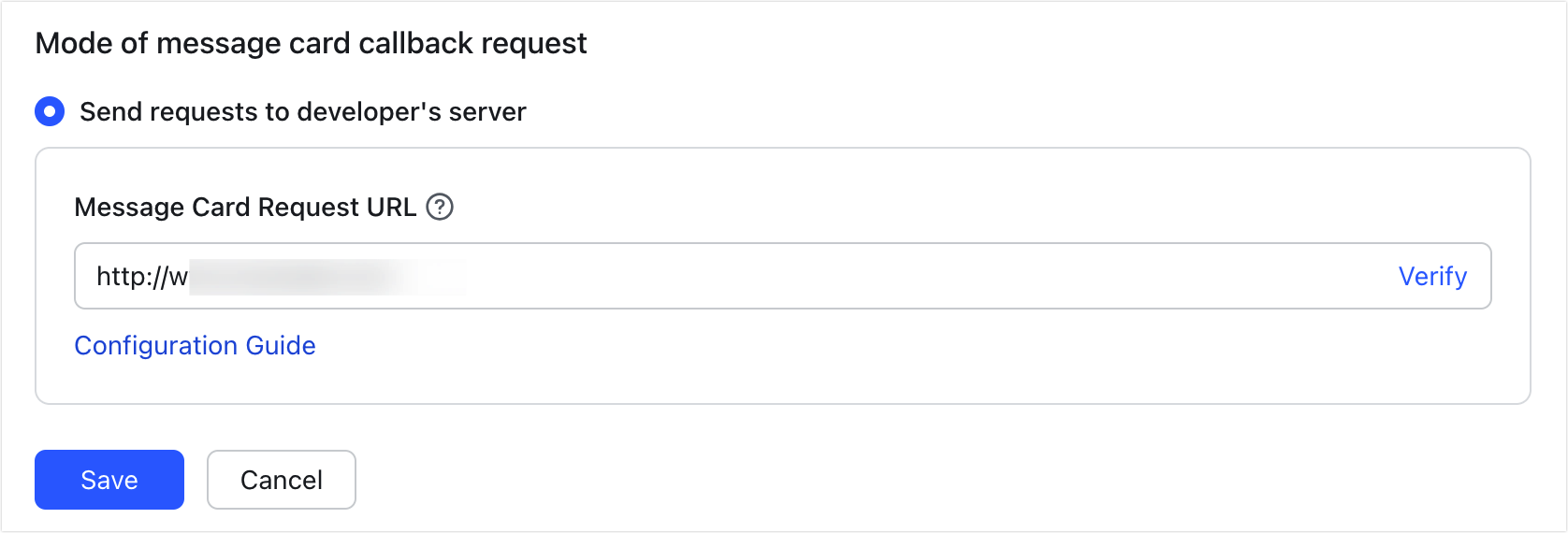Screen dimensions: 1568x533
Task: Click Verify in the URL field
Action: click(x=1431, y=277)
